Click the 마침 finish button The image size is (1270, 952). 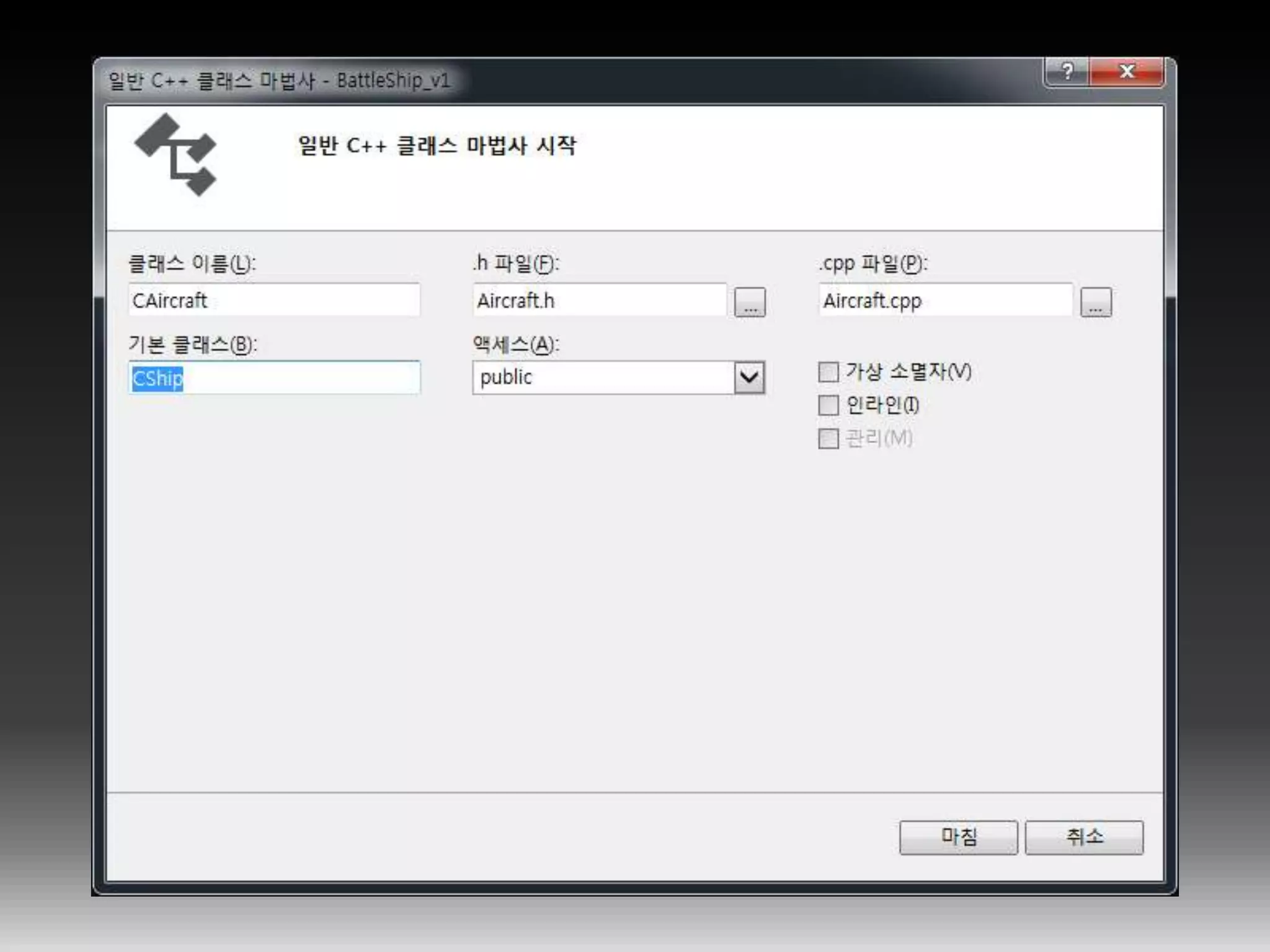tap(958, 837)
